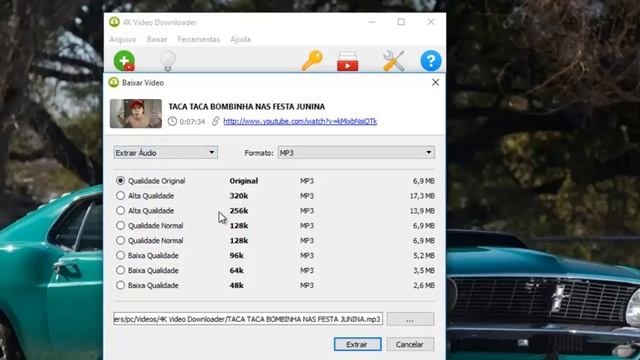Click the 4K Video Downloader title logo
The width and height of the screenshot is (640, 360).
(x=114, y=22)
